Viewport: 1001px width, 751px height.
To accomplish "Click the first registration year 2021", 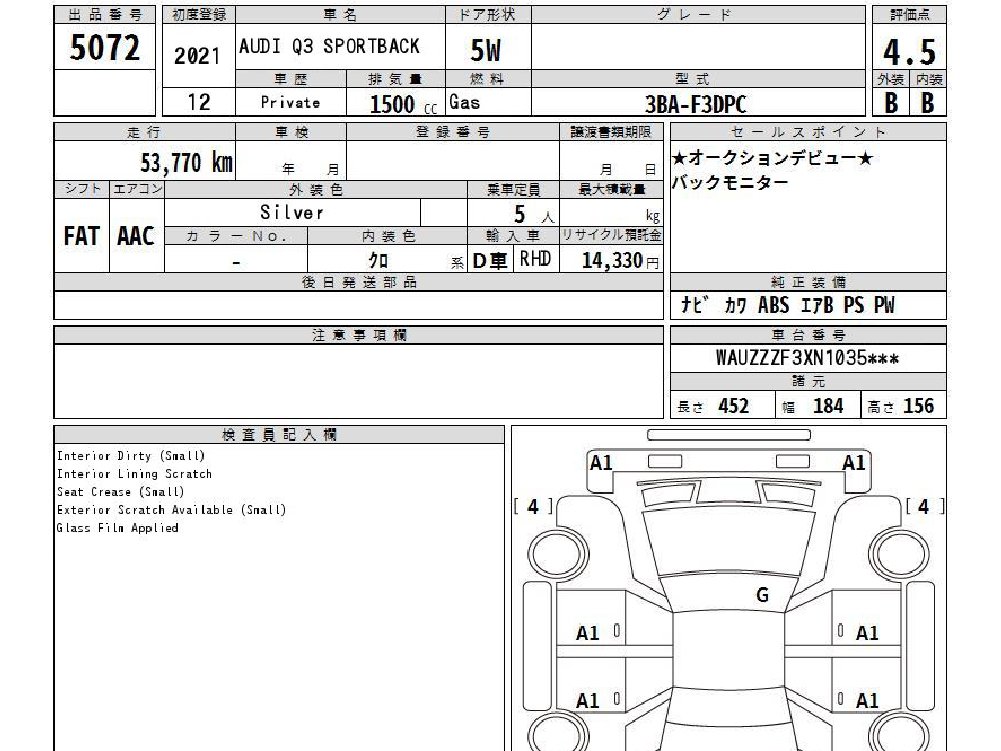I will click(197, 56).
